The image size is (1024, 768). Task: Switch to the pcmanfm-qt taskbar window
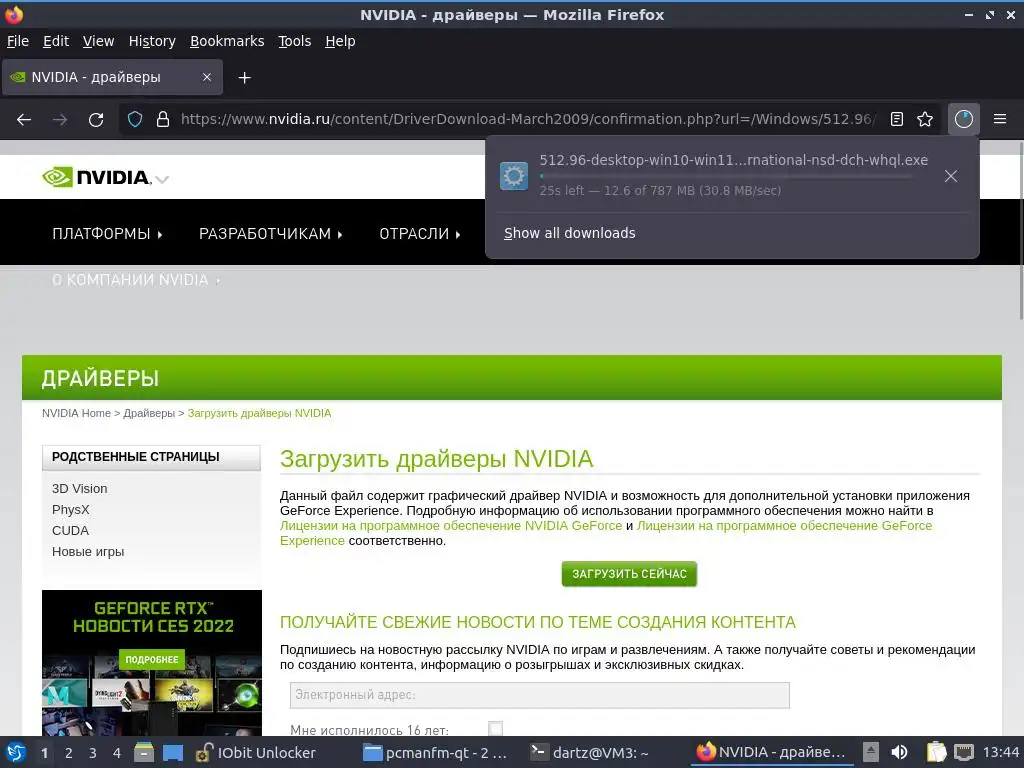436,753
